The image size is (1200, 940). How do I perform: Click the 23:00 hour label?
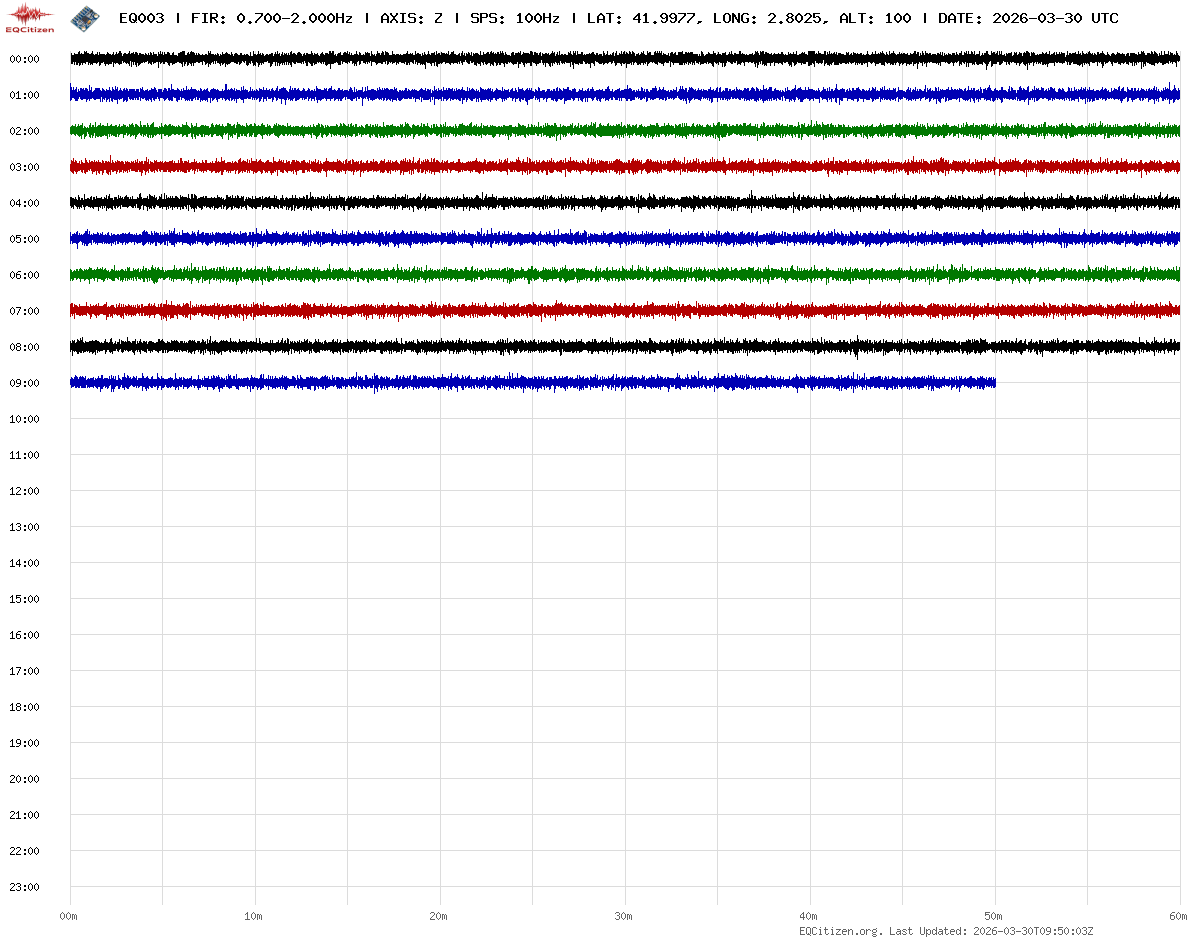[x=24, y=887]
